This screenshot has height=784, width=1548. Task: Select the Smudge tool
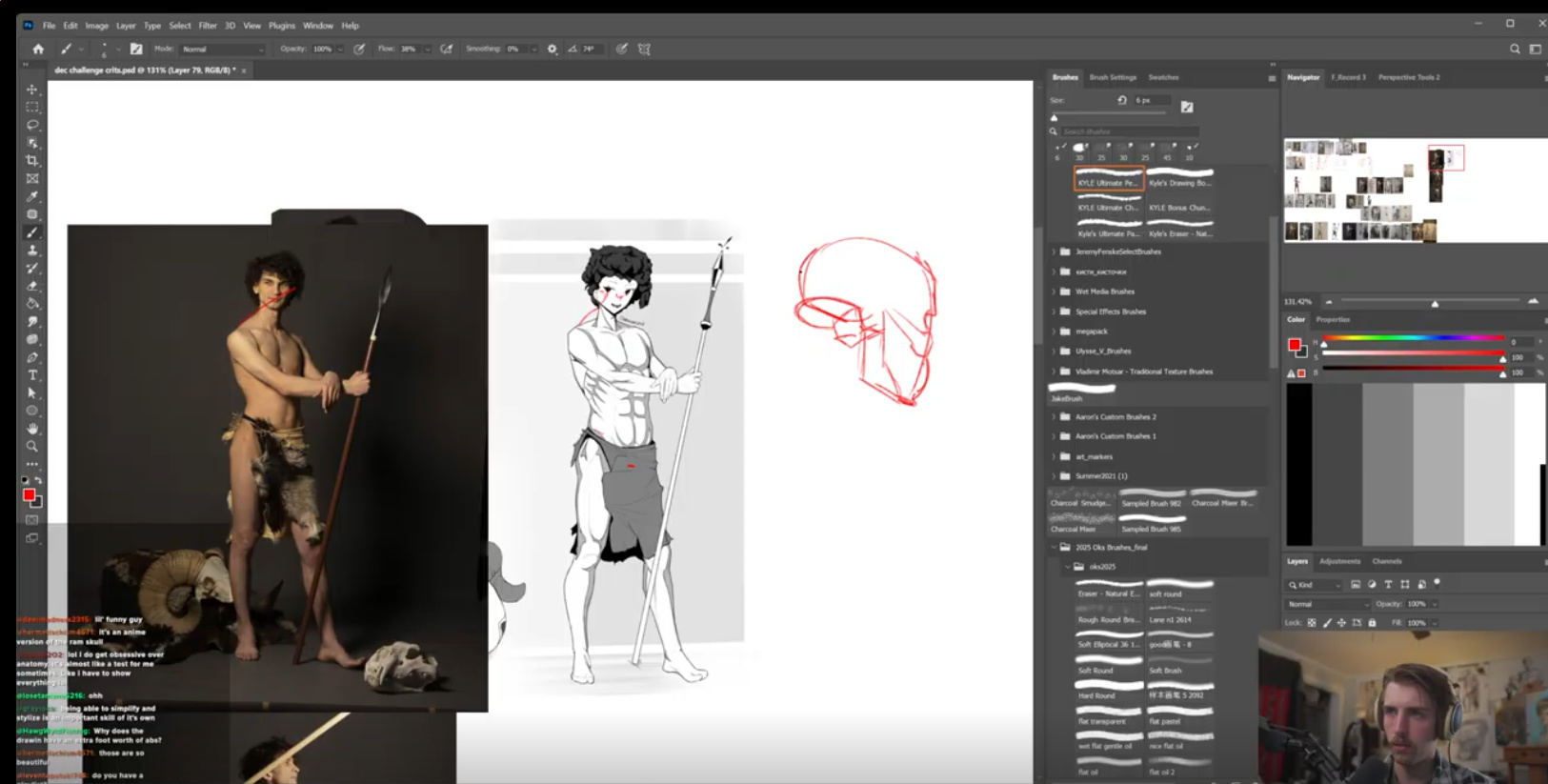(32, 322)
